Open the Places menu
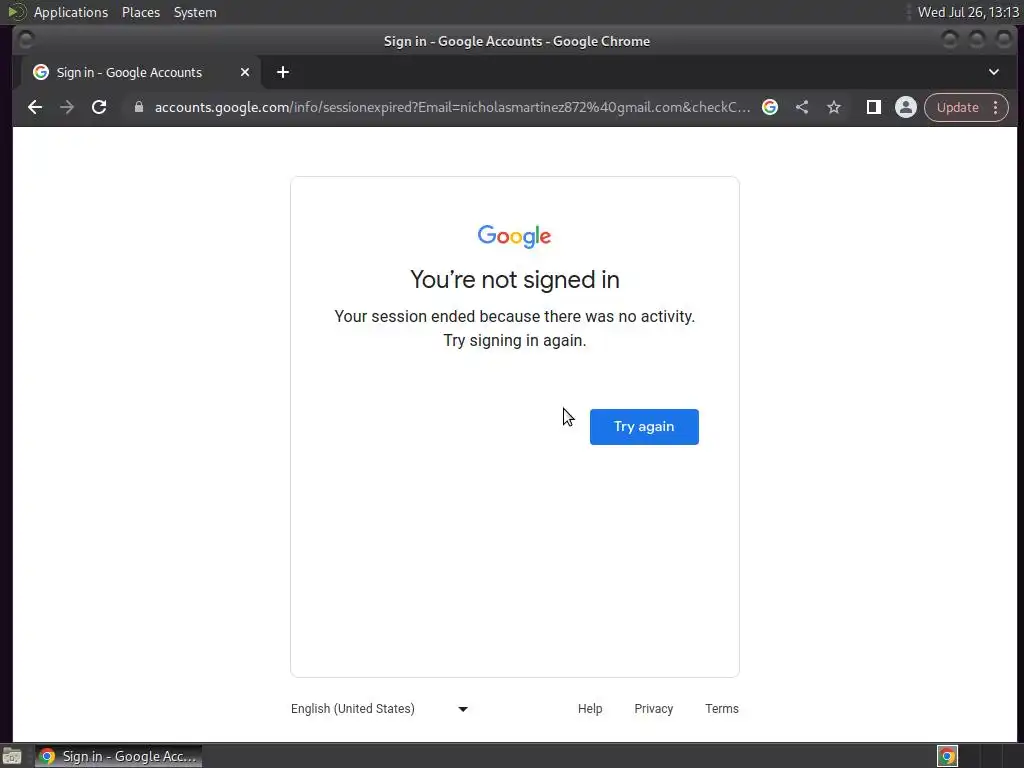Image resolution: width=1024 pixels, height=768 pixels. (141, 12)
